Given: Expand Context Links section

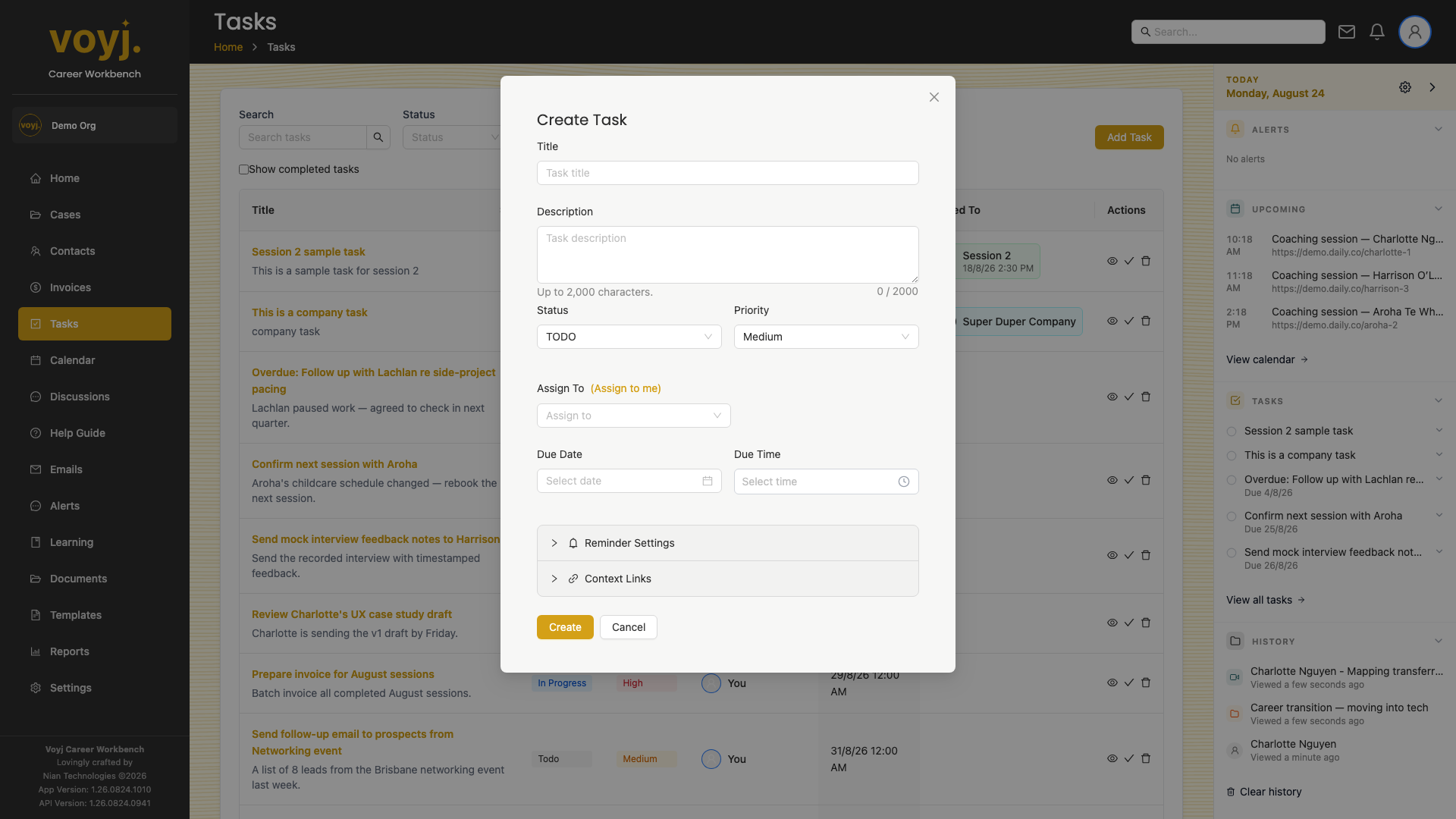Looking at the screenshot, I should tap(728, 579).
